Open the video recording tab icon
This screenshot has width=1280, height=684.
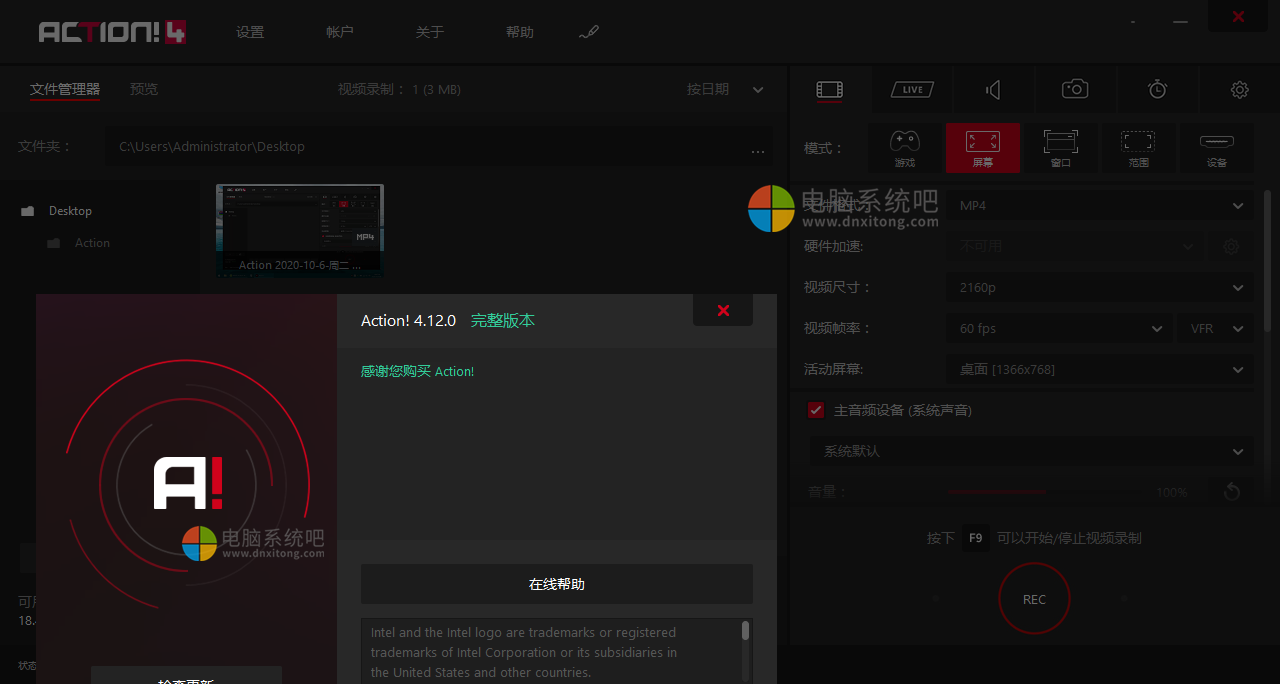click(x=829, y=90)
